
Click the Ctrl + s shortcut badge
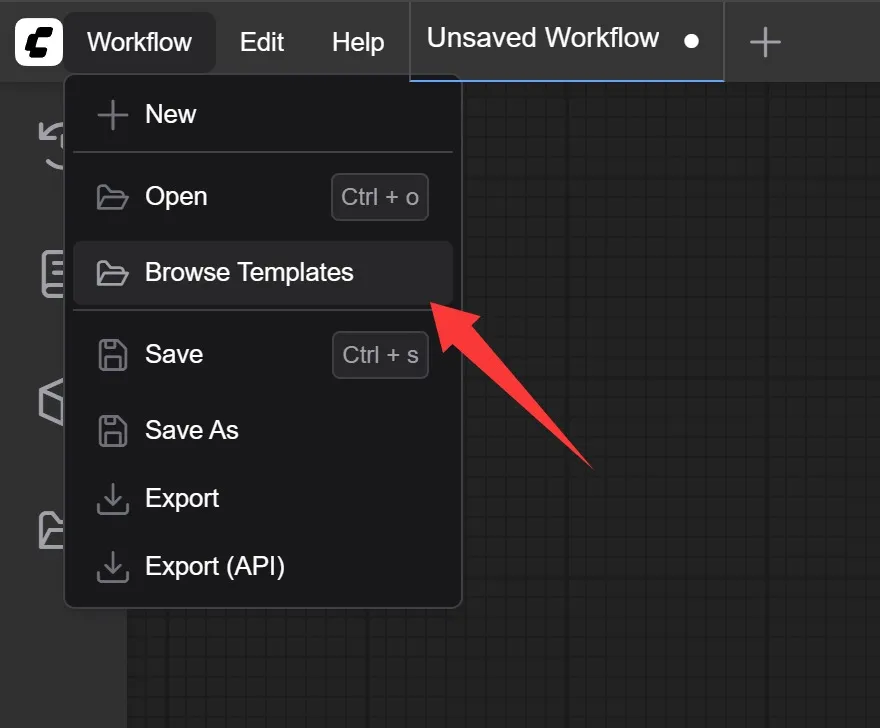click(381, 355)
